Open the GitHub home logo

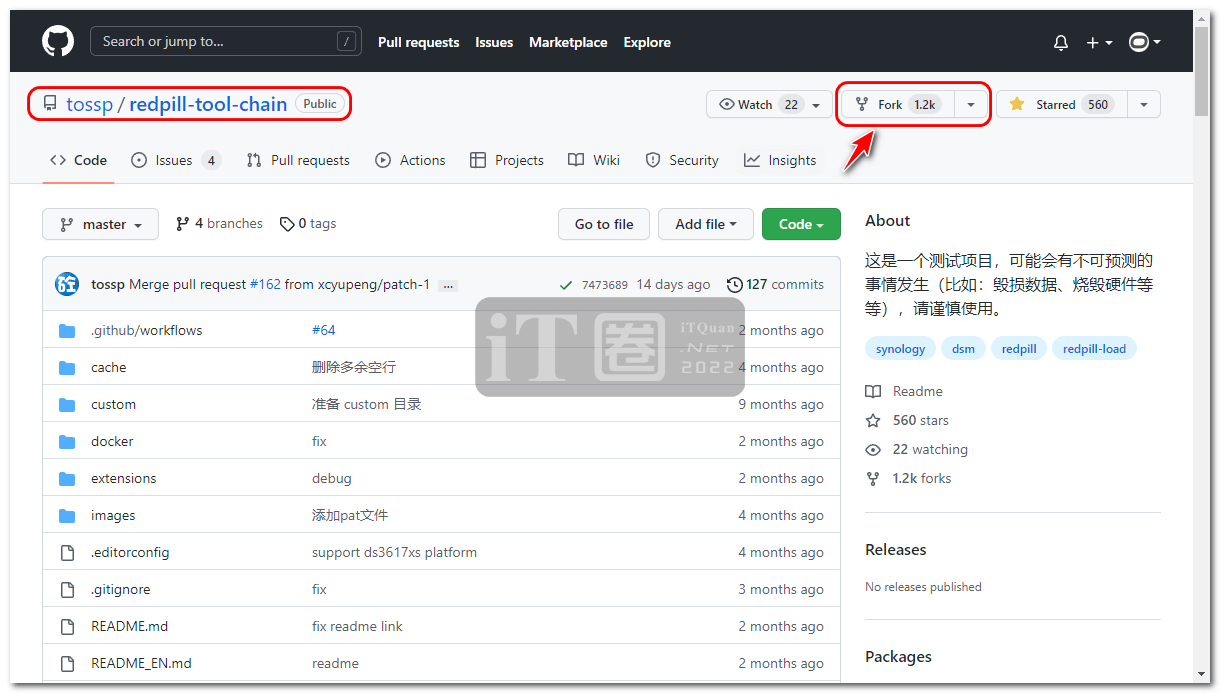coord(58,41)
